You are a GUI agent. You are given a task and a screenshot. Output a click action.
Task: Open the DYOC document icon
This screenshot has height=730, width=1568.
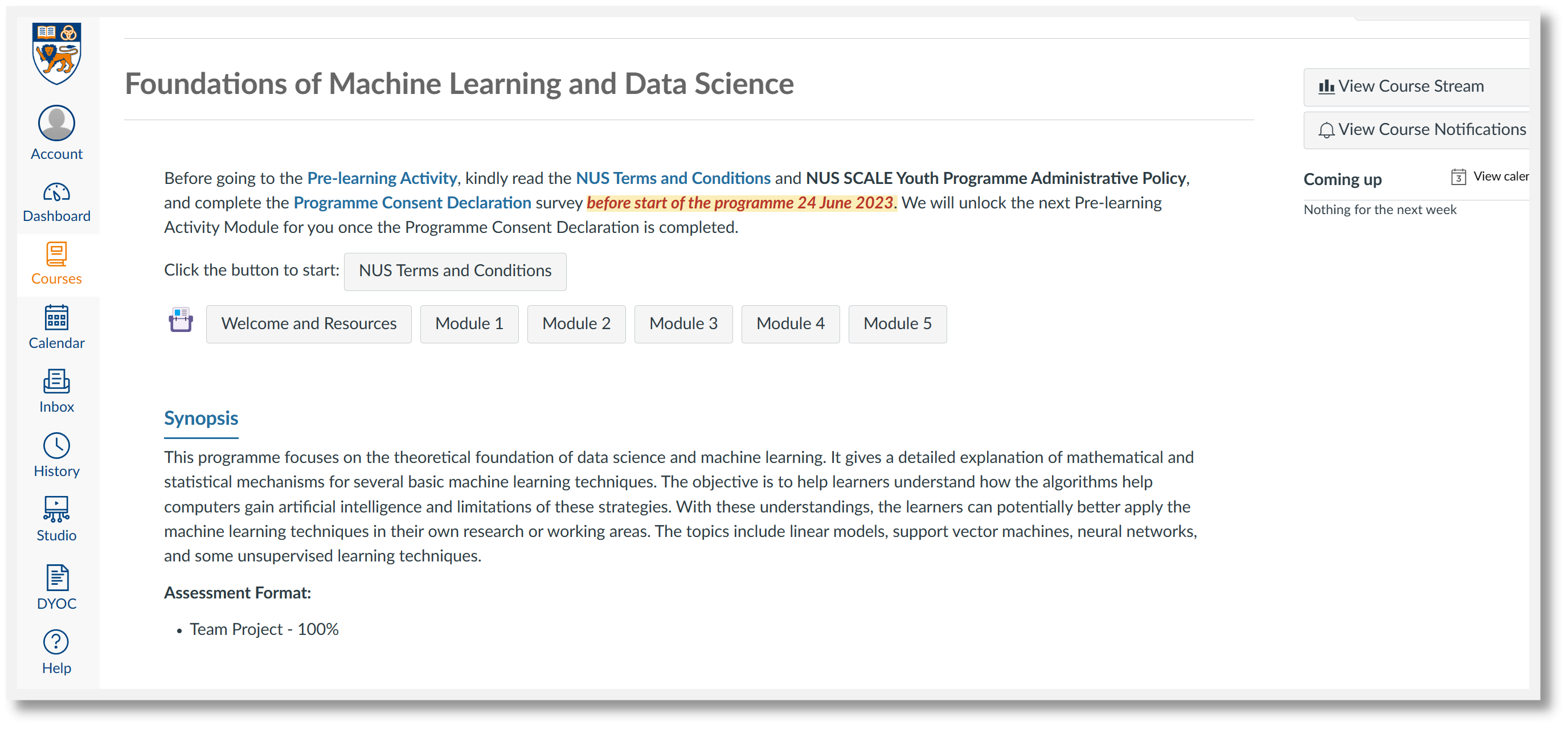tap(56, 578)
